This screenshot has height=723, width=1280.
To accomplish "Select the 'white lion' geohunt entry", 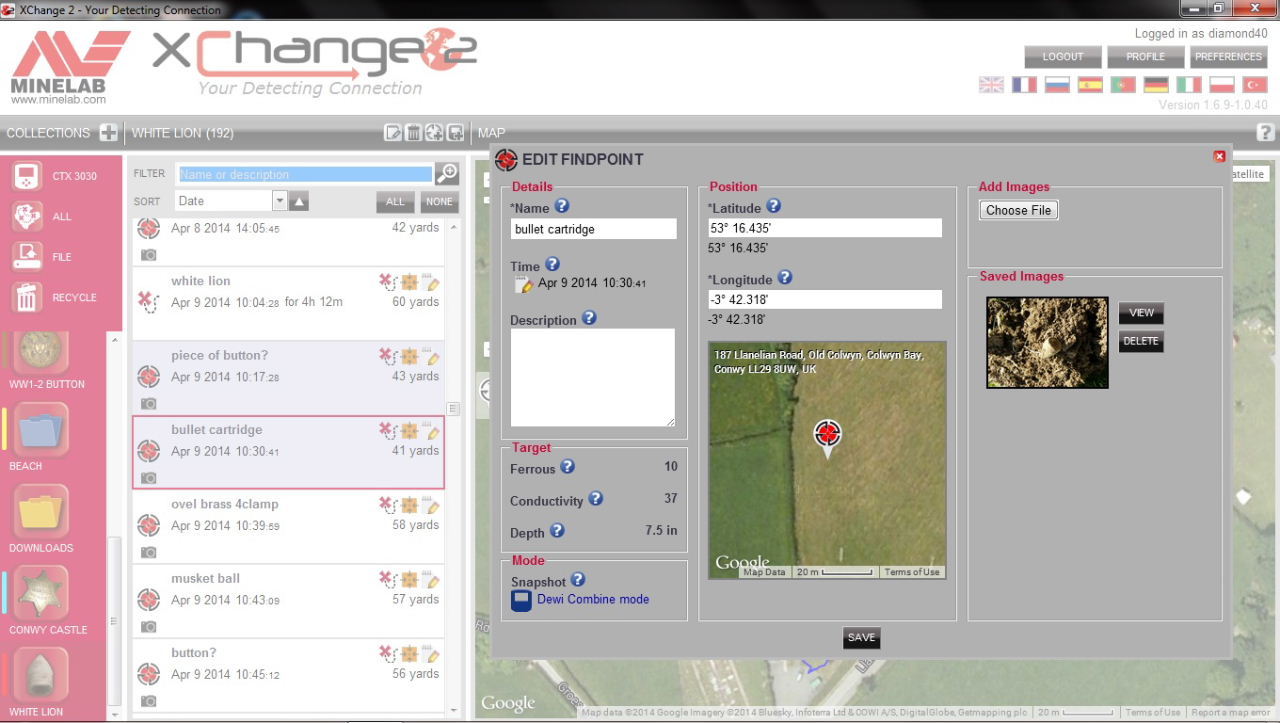I will coord(288,303).
